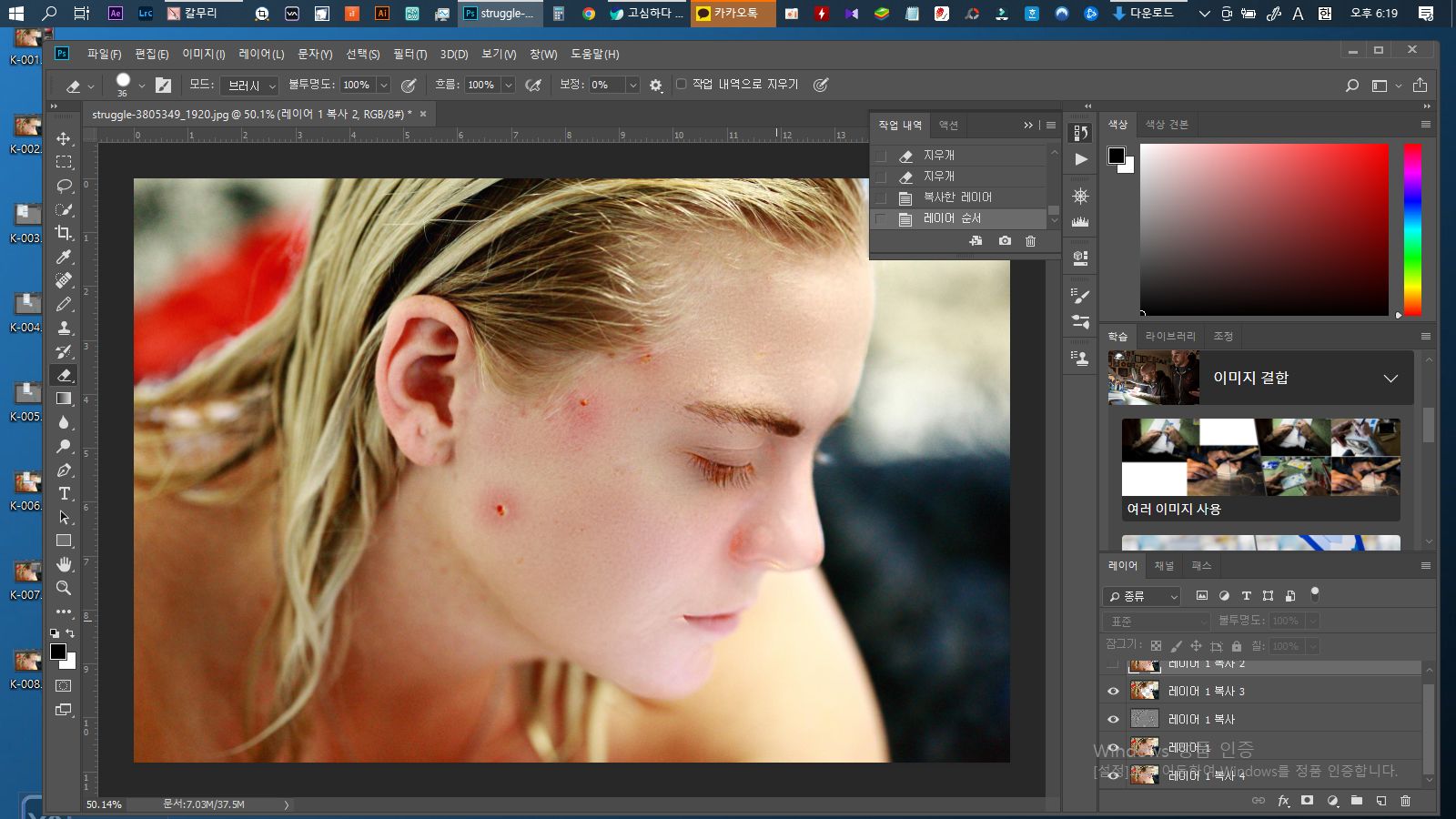Switch to 패스 tab
This screenshot has width=1456, height=819.
(1201, 566)
